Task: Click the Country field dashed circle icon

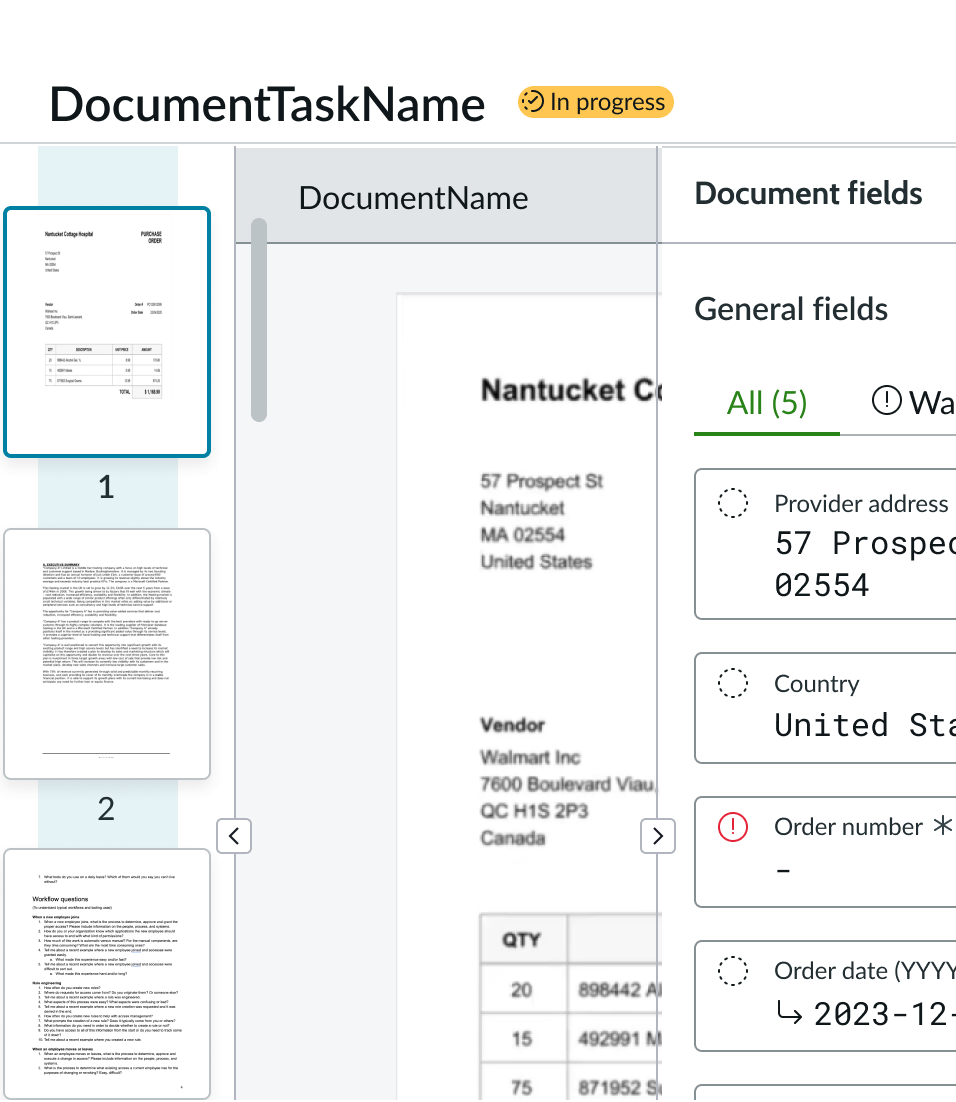Action: (x=734, y=683)
